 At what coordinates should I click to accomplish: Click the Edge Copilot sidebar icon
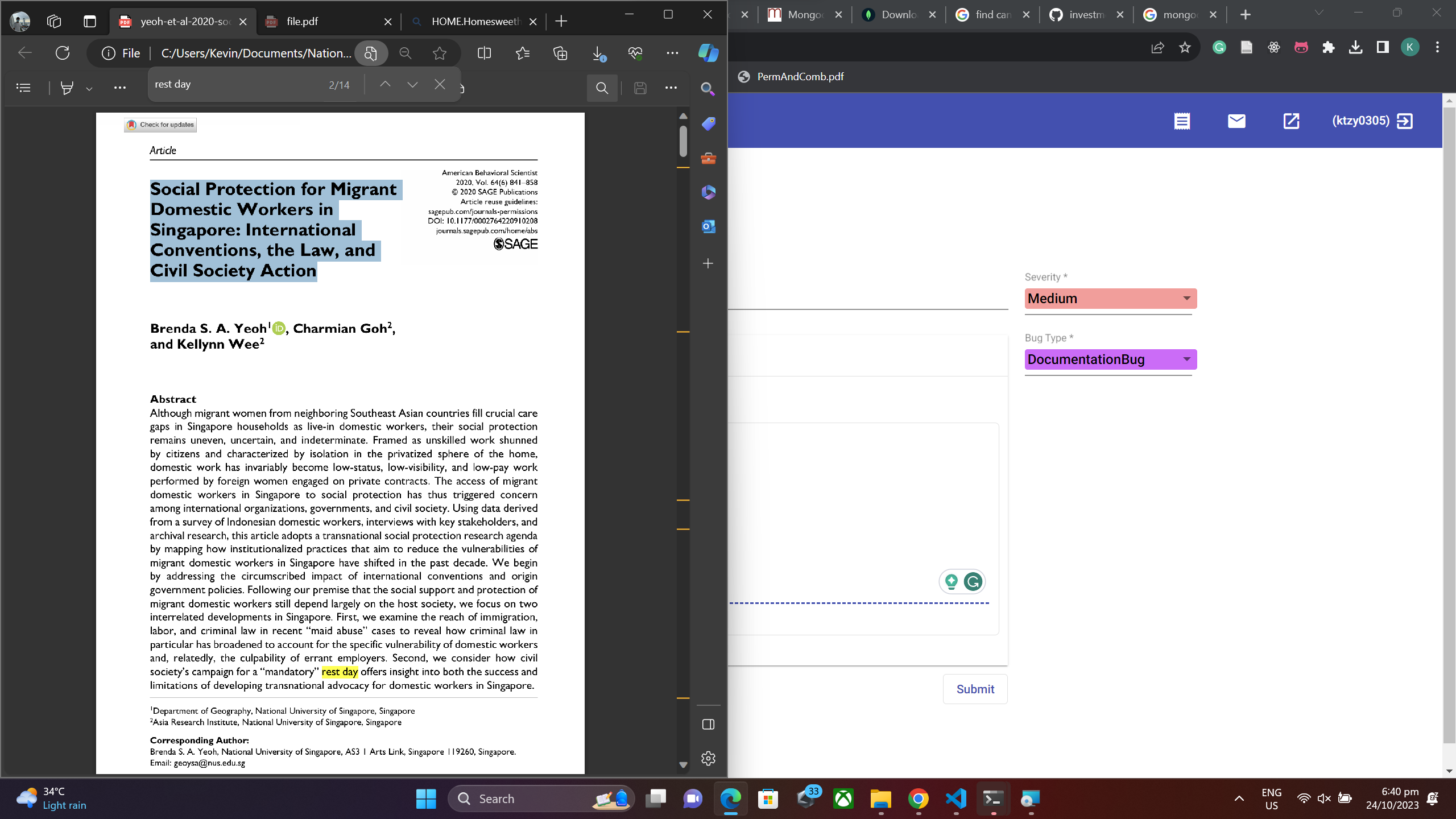coord(708,53)
